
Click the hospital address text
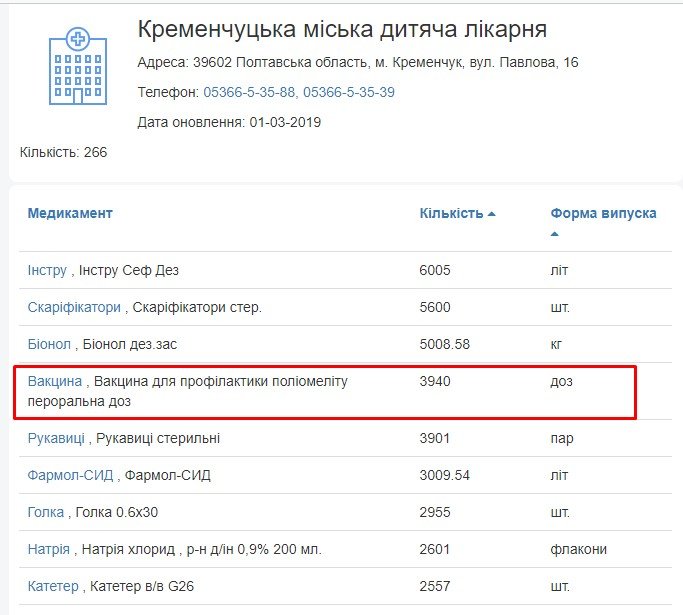tap(358, 63)
